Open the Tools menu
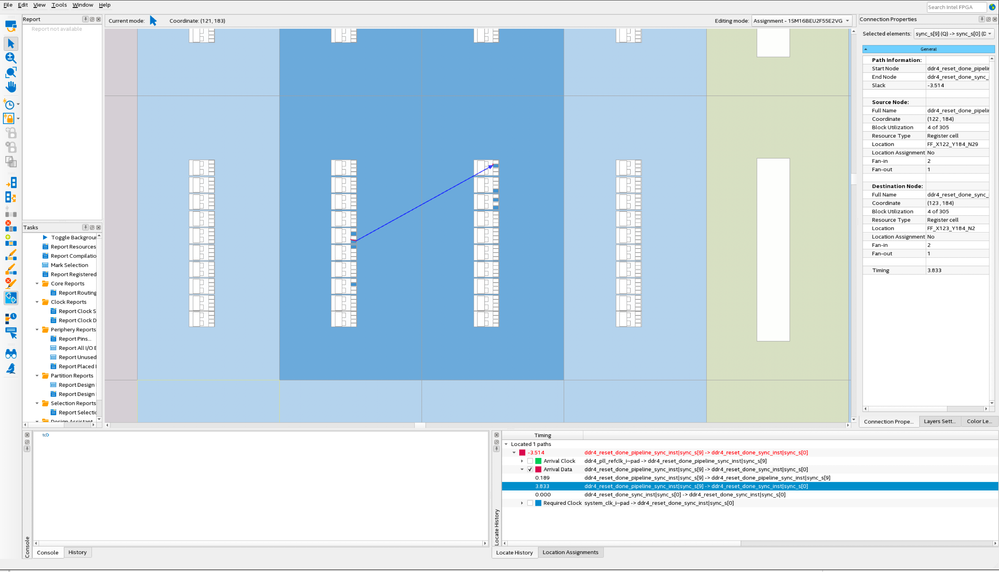The width and height of the screenshot is (999, 572). tap(59, 5)
